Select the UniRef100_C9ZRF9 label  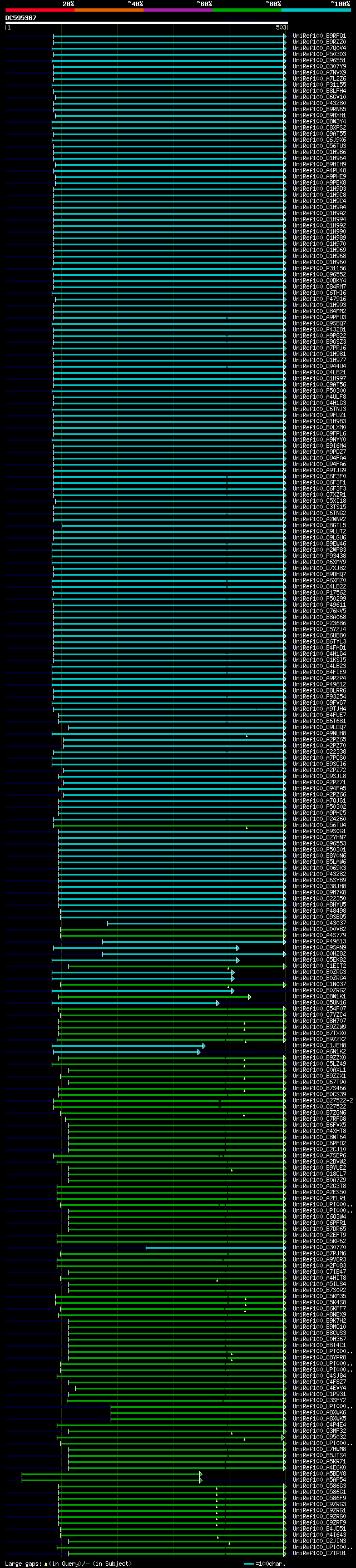(x=319, y=1523)
